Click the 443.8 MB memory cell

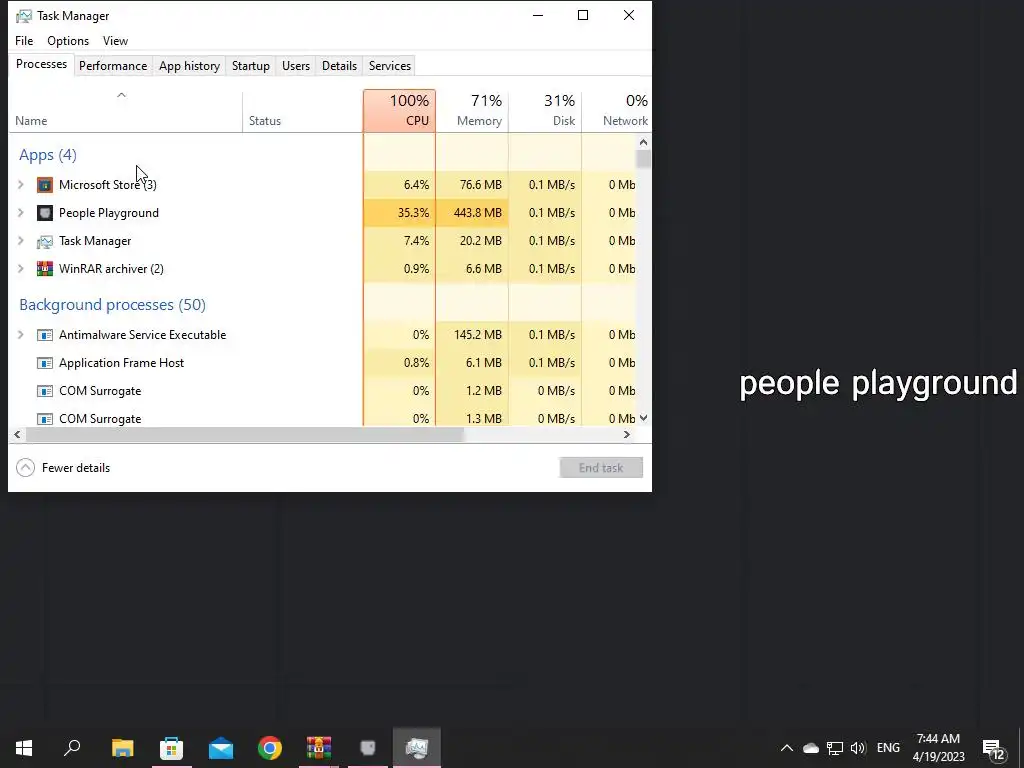[x=472, y=213]
